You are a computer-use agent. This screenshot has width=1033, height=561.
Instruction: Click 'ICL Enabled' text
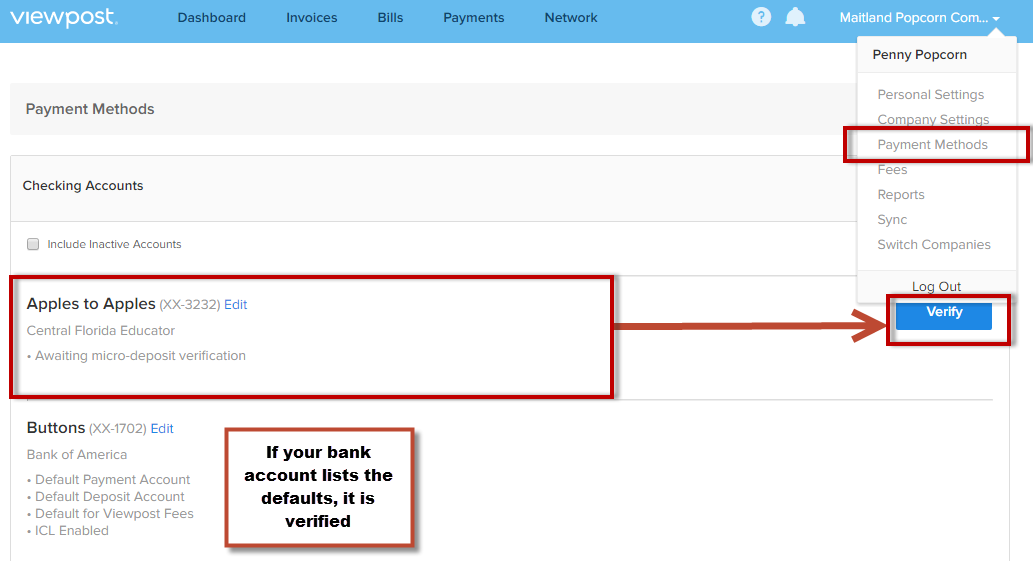pyautogui.click(x=71, y=531)
